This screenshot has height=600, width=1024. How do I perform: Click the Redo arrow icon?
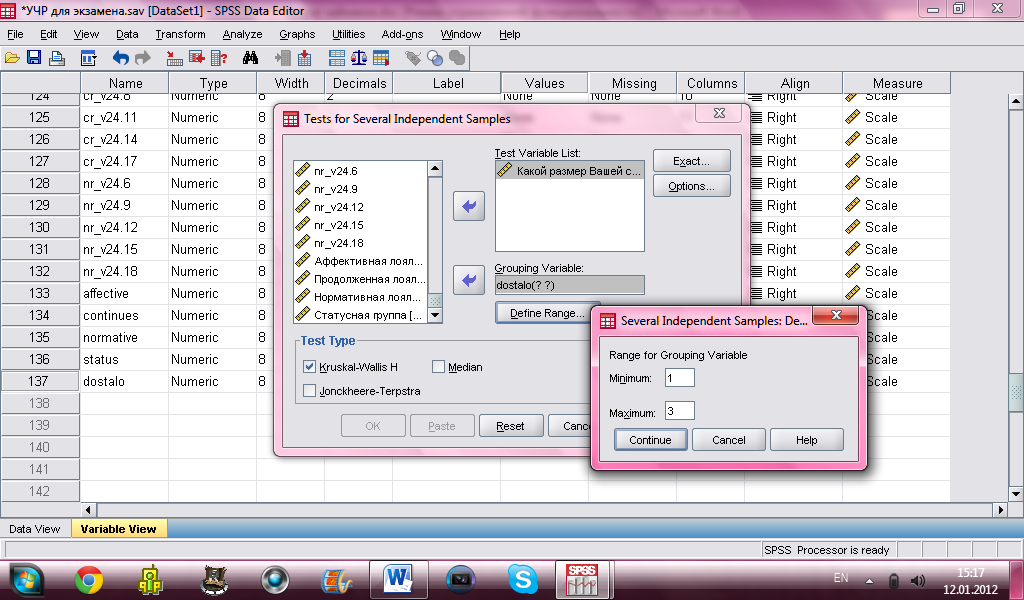142,58
